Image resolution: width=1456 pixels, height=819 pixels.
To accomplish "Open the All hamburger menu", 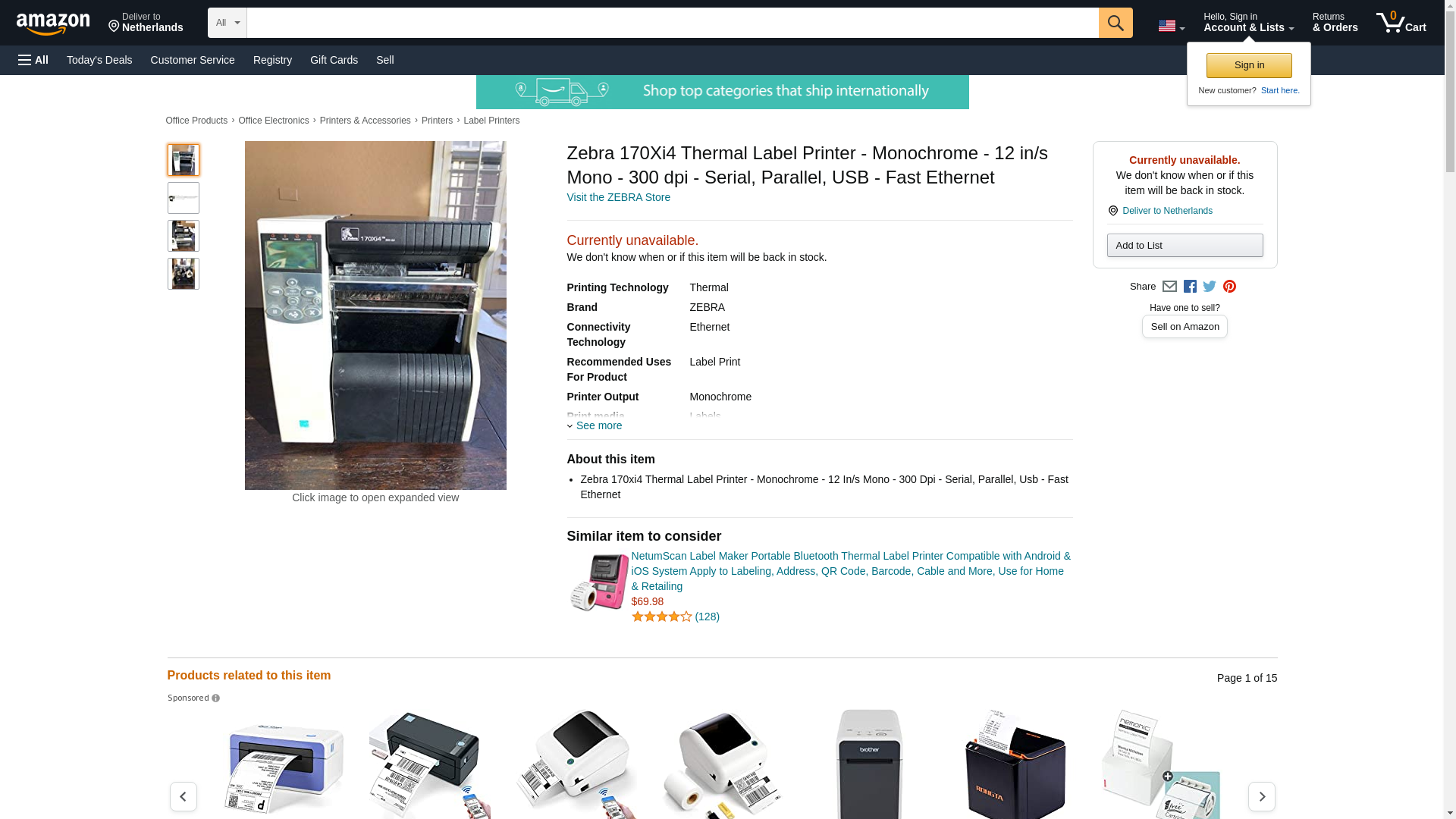I will 33,60.
